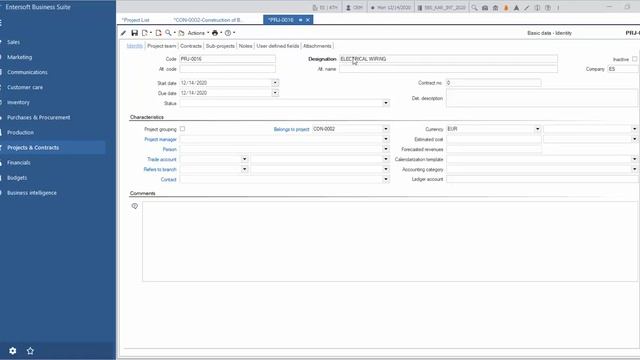Open settings via the gear icon in the sidebar footer
This screenshot has width=640, height=360.
click(13, 351)
